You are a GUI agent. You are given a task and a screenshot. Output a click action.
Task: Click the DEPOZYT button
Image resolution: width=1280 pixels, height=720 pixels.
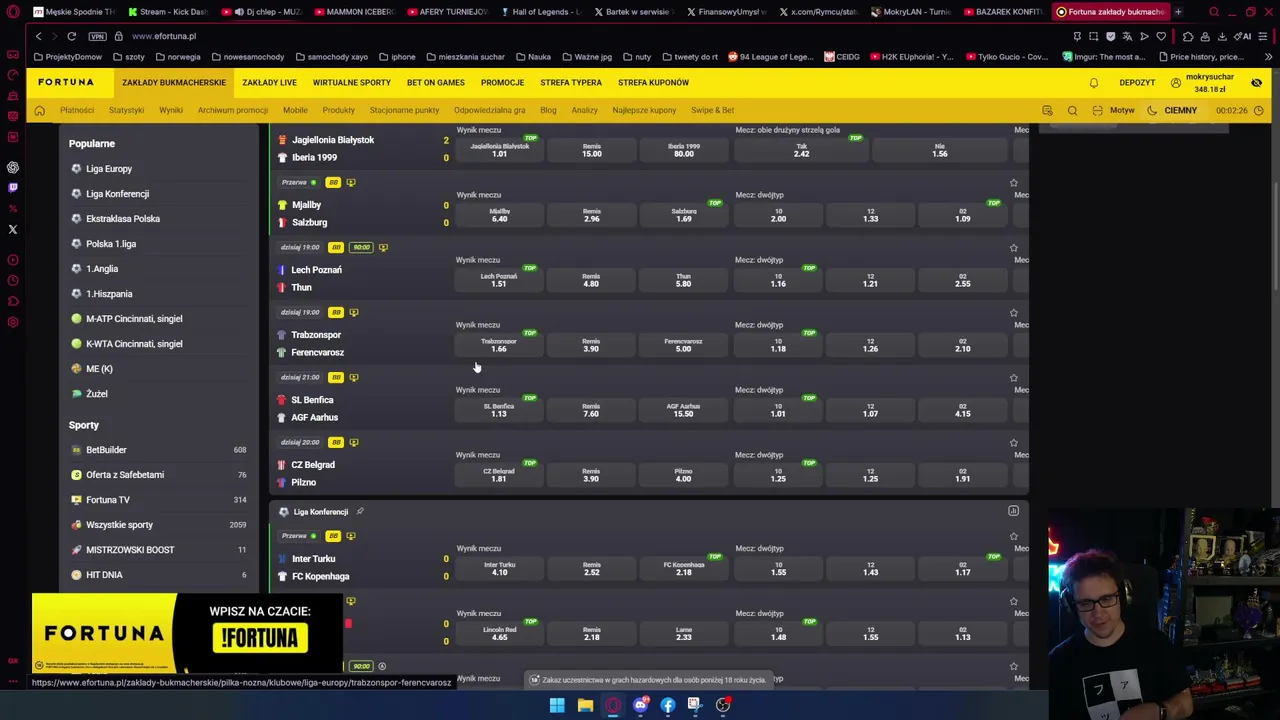[1138, 83]
